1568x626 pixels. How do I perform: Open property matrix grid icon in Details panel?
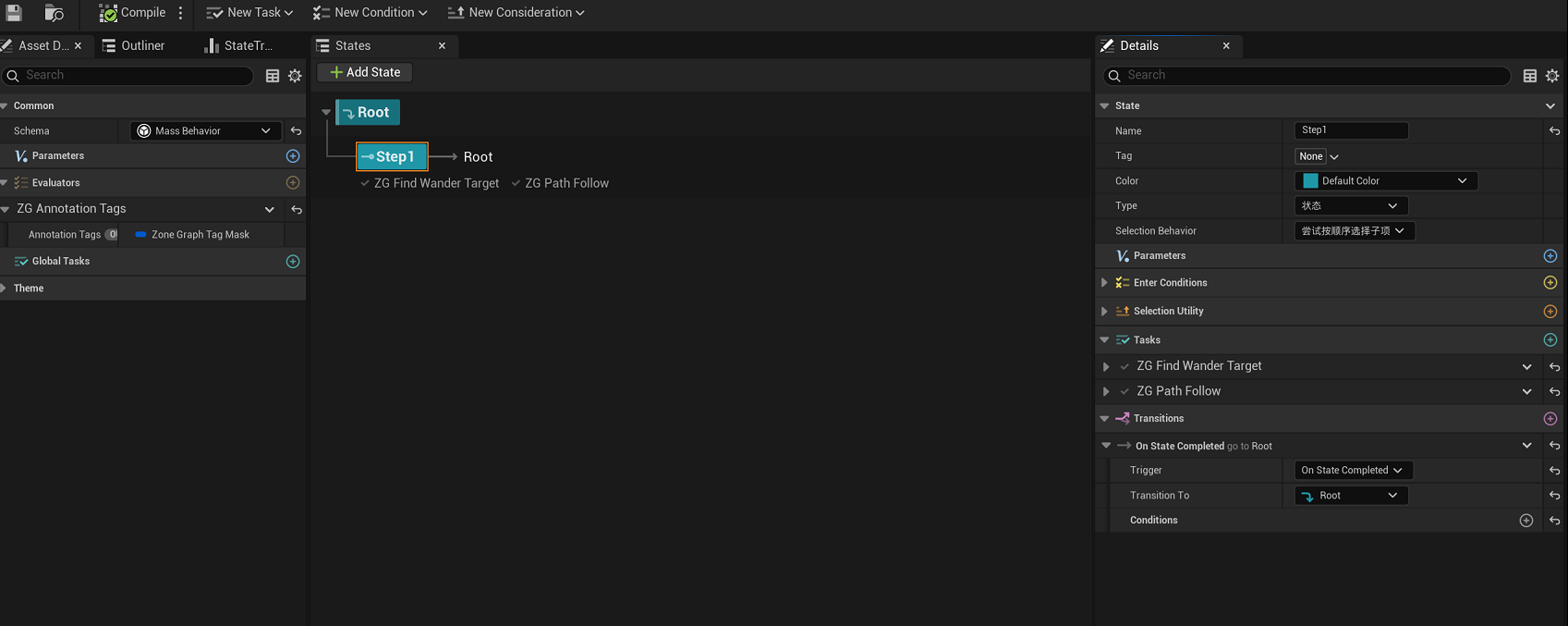1530,76
